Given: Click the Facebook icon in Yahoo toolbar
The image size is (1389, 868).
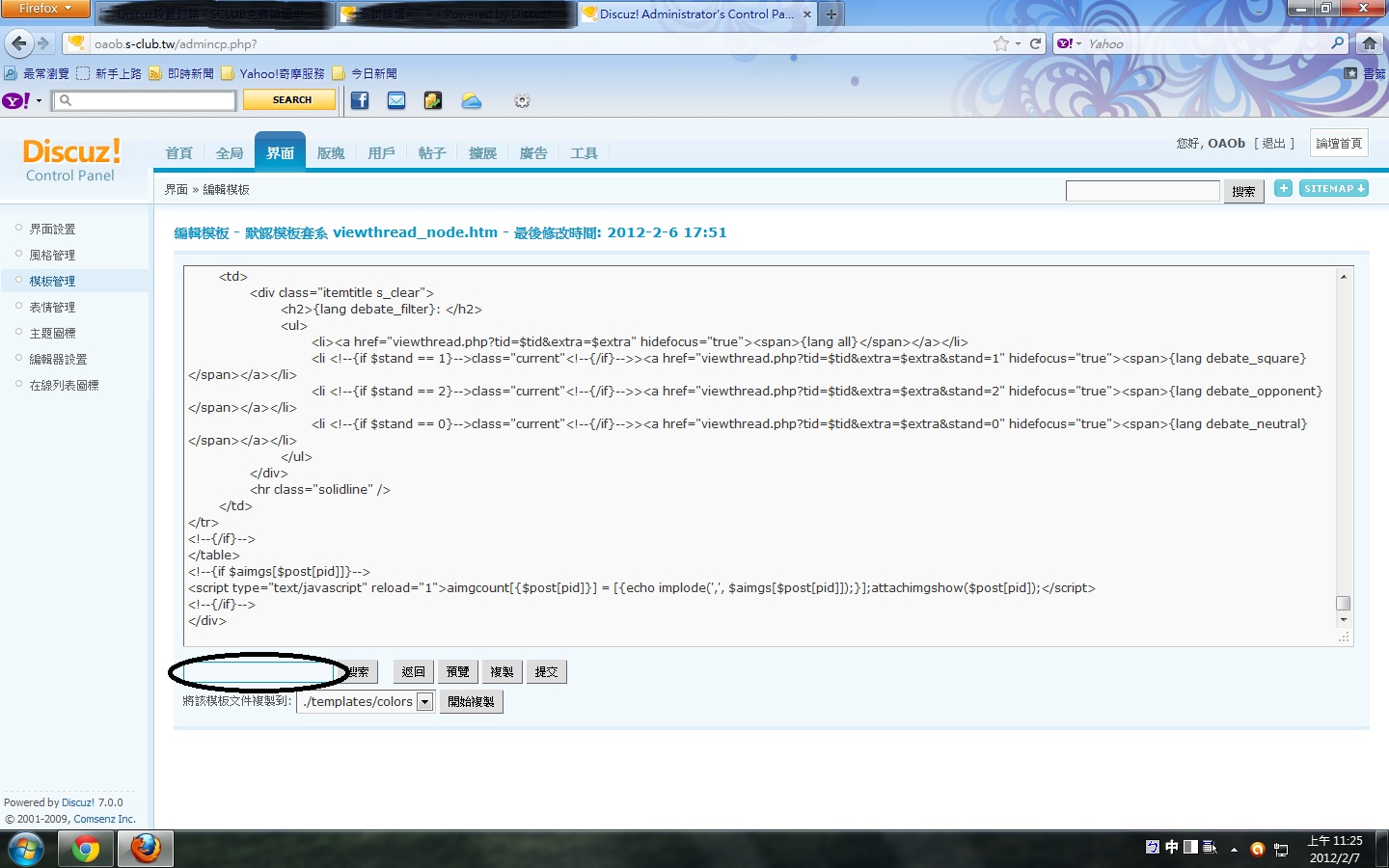Looking at the screenshot, I should [x=360, y=100].
